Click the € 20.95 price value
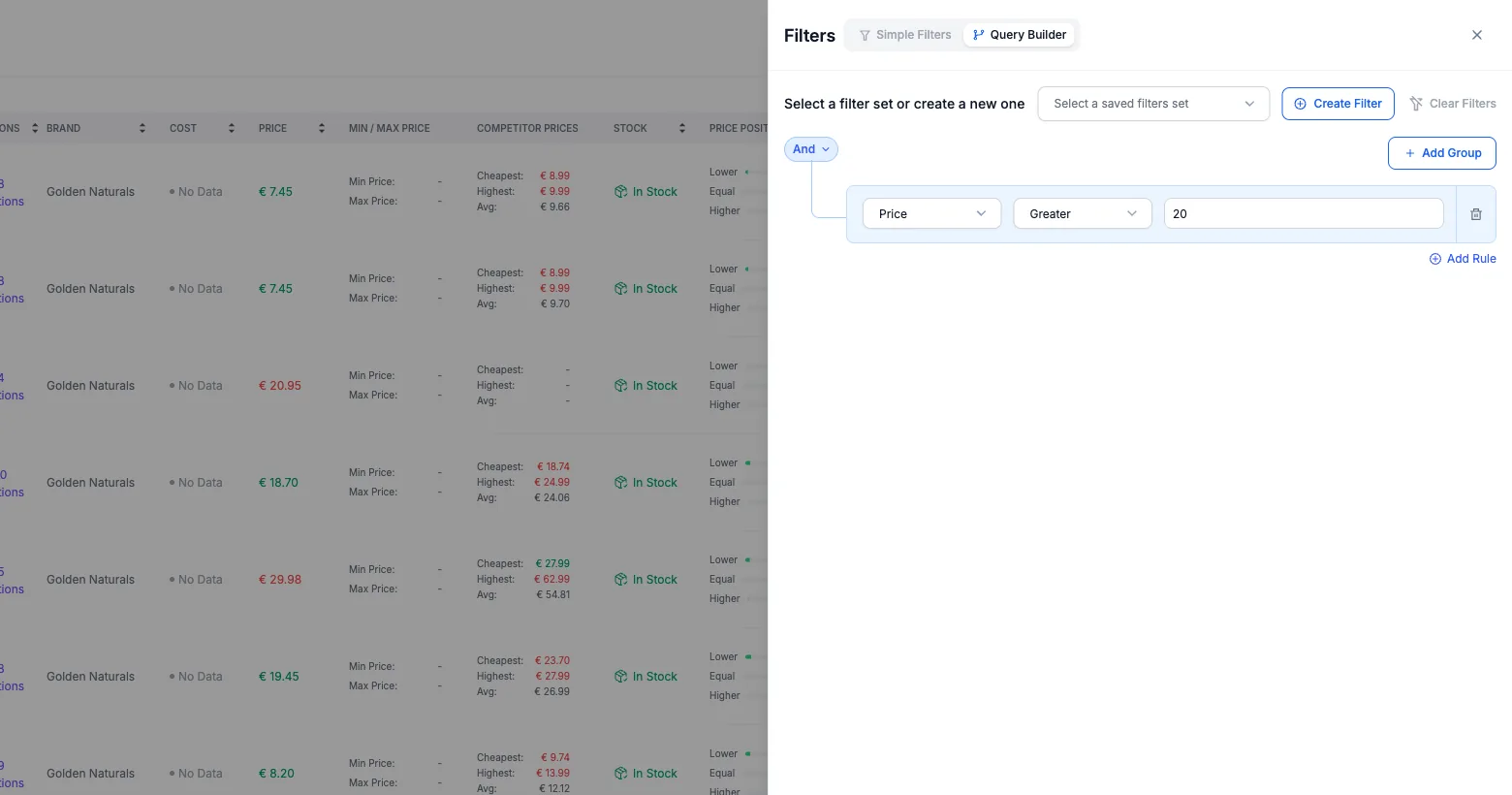1512x795 pixels. coord(280,386)
